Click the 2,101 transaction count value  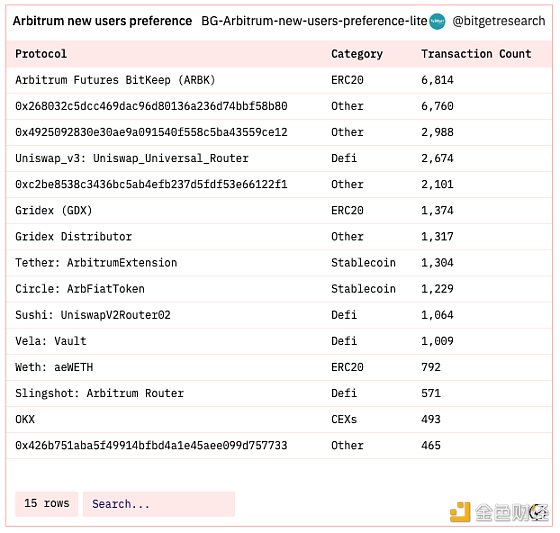tap(437, 184)
